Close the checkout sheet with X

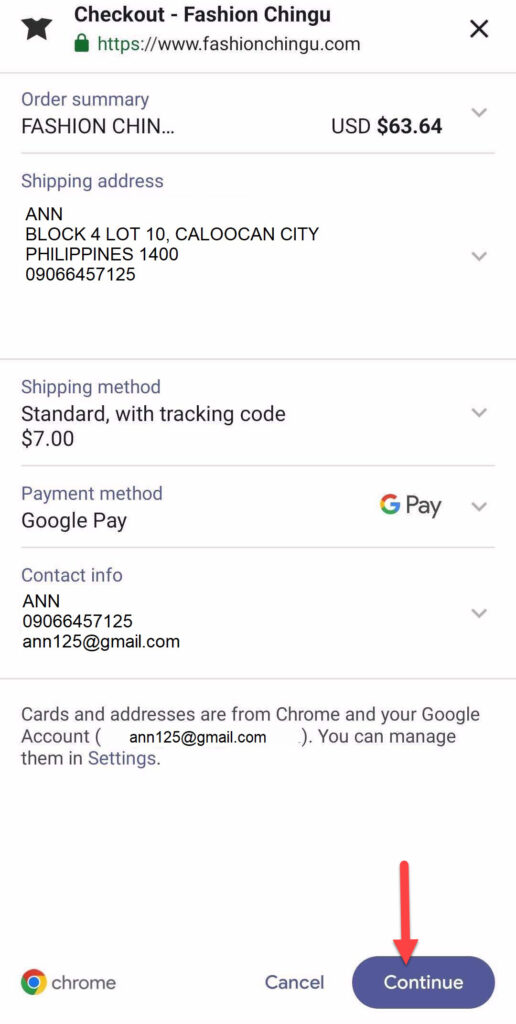click(479, 29)
